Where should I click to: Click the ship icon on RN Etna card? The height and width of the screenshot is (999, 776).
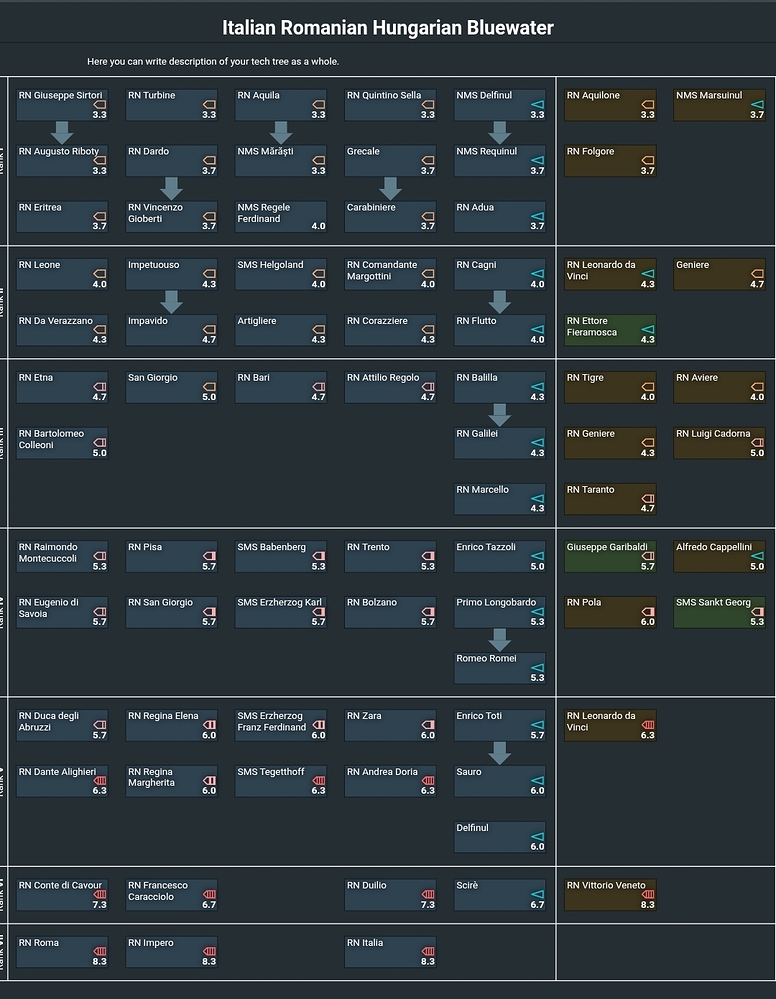point(99,385)
